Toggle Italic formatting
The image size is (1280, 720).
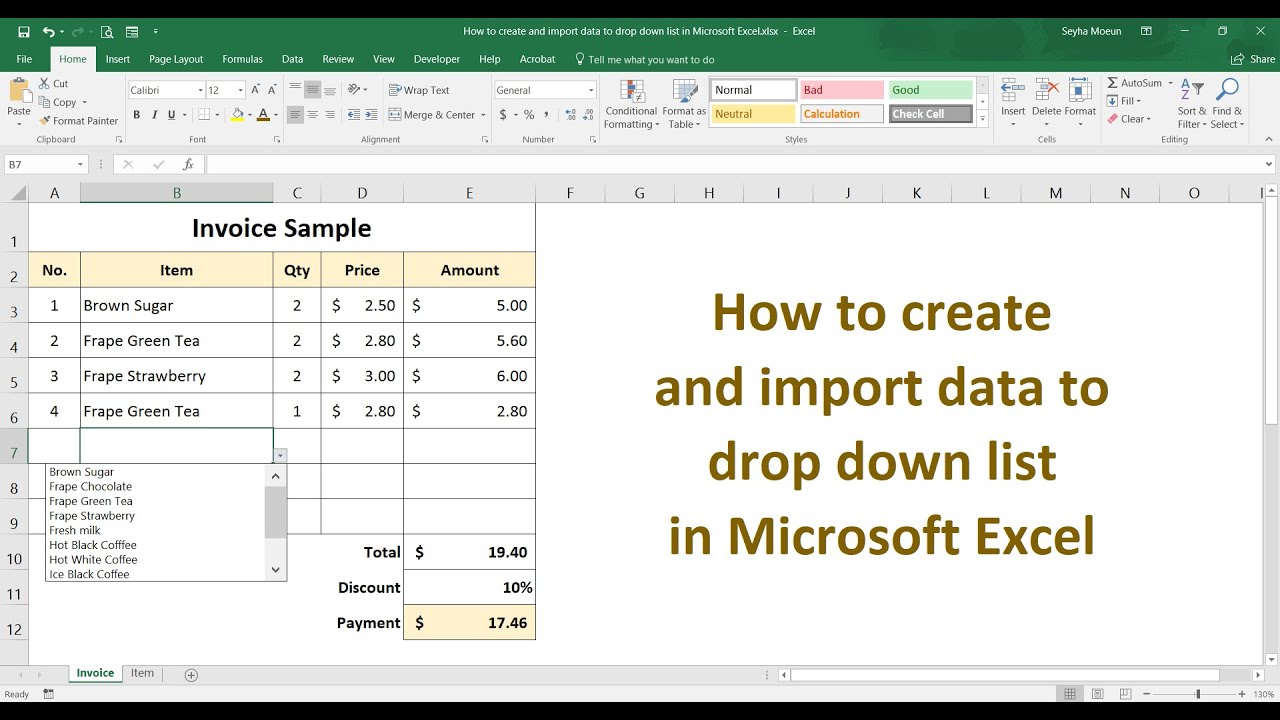(156, 115)
